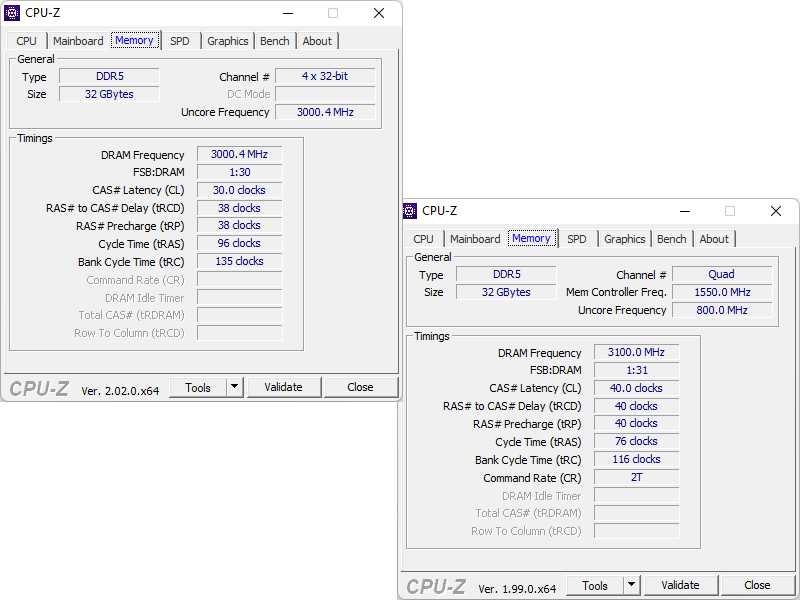Click the CPU-Z app icon in the version 1.99.0 window title bar
This screenshot has width=800, height=600.
click(x=410, y=211)
